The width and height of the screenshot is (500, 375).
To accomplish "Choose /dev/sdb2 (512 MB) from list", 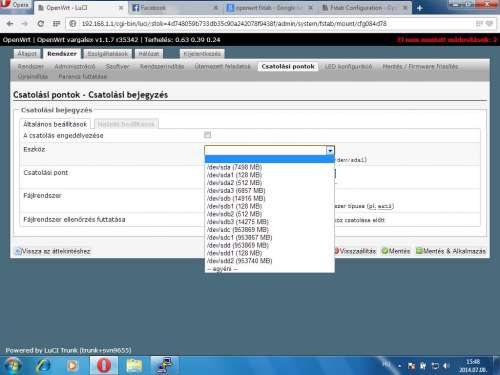I will click(269, 214).
